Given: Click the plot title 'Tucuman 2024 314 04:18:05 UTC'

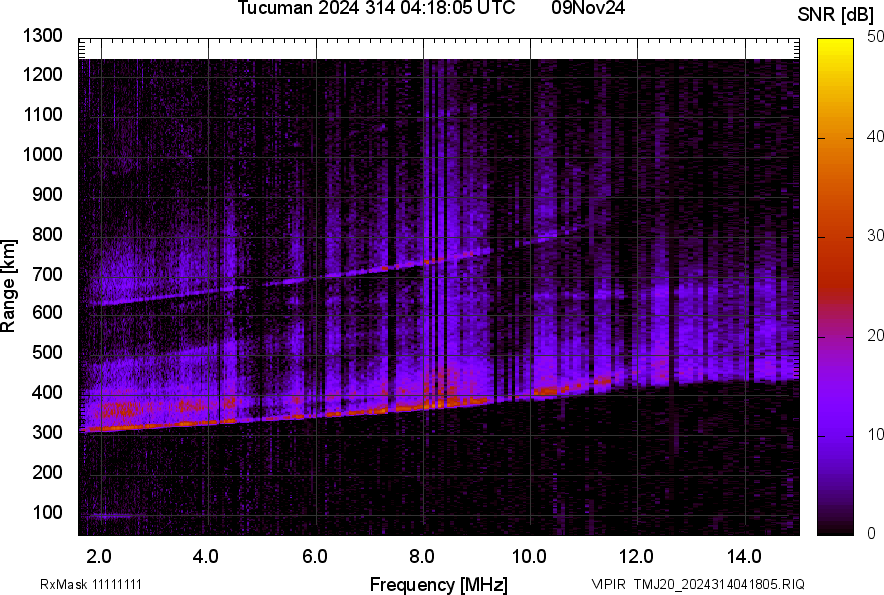Looking at the screenshot, I should pyautogui.click(x=376, y=9).
